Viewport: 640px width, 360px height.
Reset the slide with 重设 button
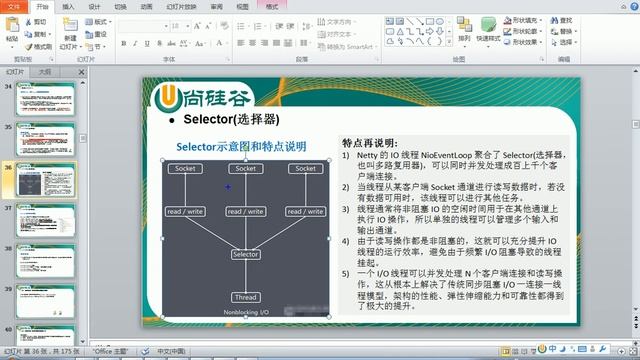click(96, 34)
